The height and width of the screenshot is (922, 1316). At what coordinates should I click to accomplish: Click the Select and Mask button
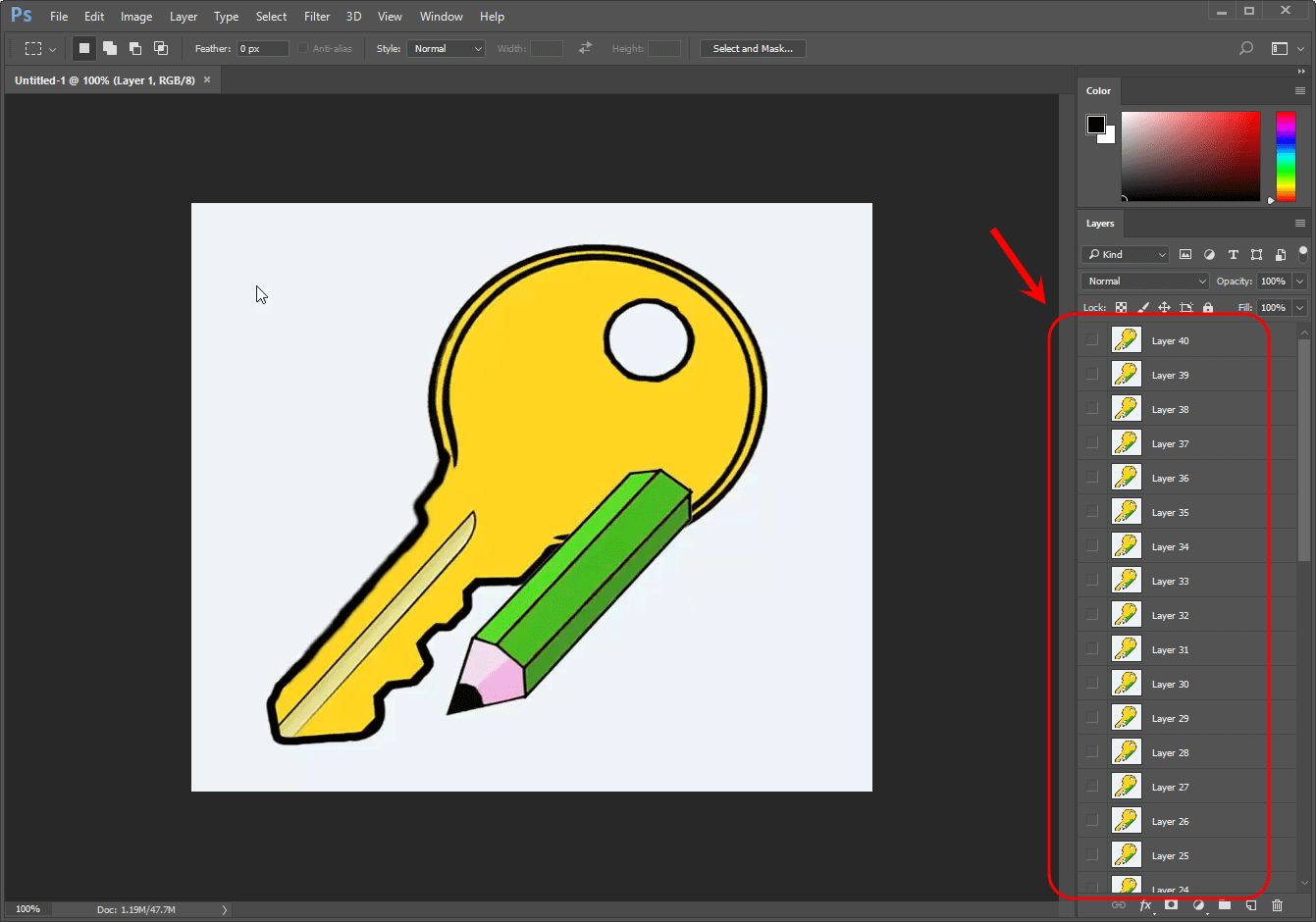click(x=753, y=48)
